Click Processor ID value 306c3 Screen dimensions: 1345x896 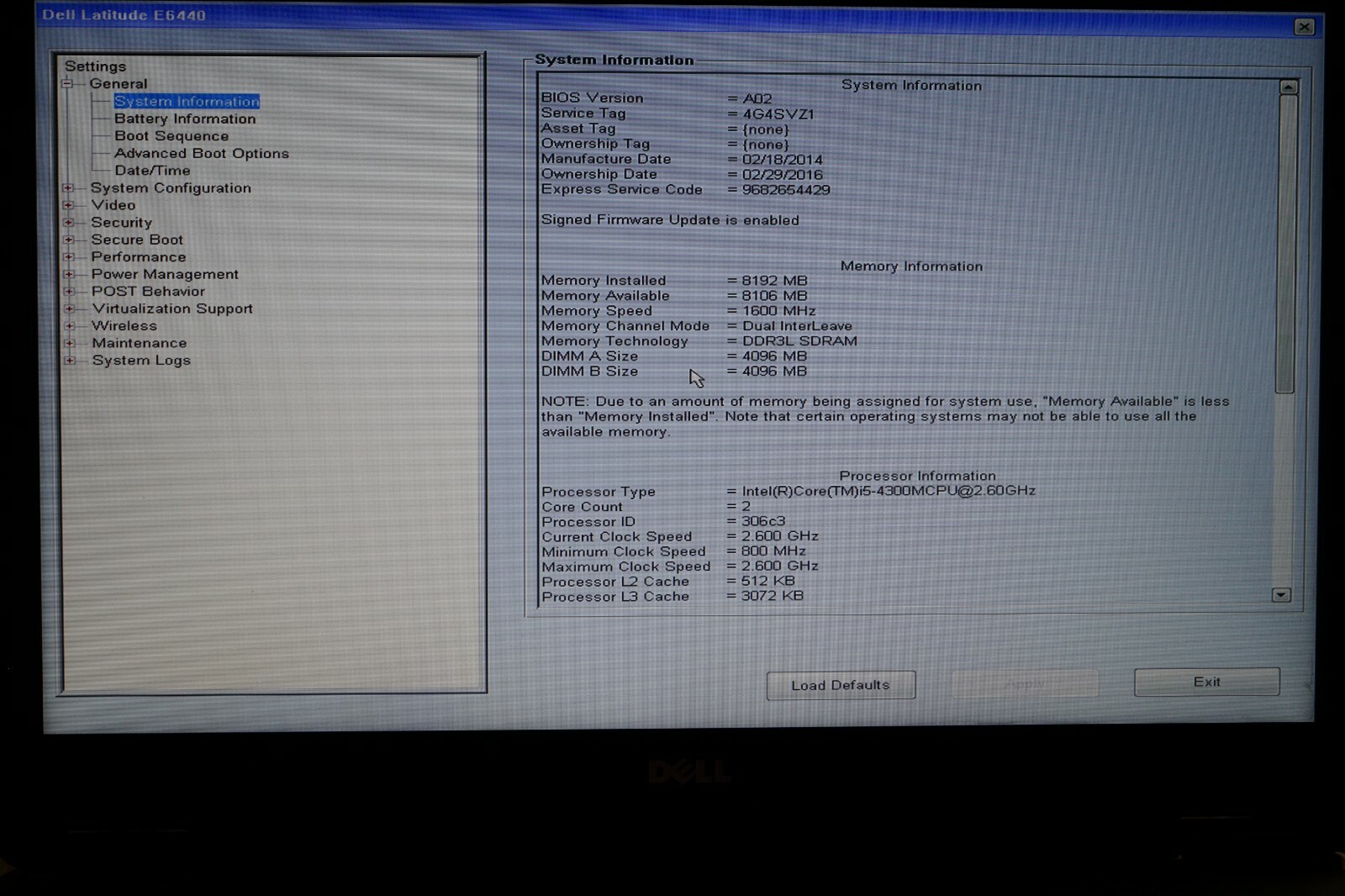(x=763, y=521)
